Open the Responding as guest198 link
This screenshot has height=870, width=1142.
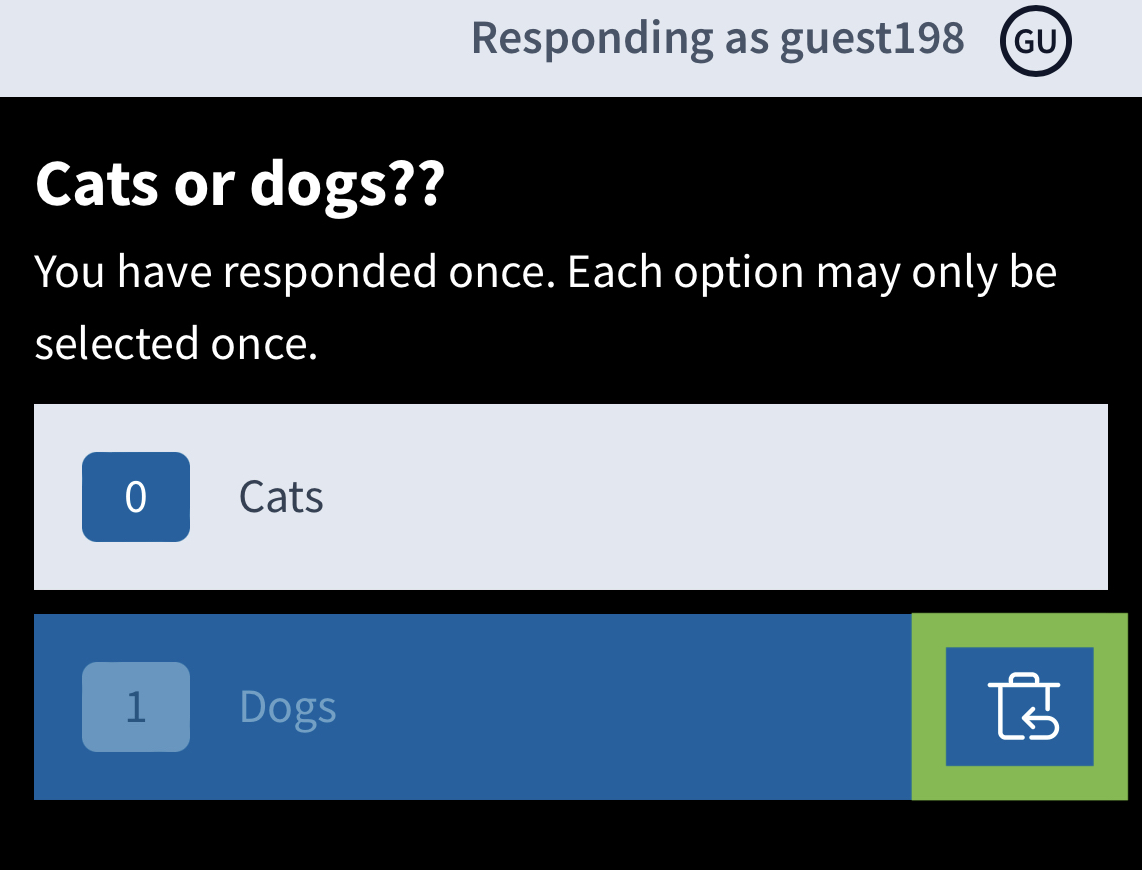[717, 38]
